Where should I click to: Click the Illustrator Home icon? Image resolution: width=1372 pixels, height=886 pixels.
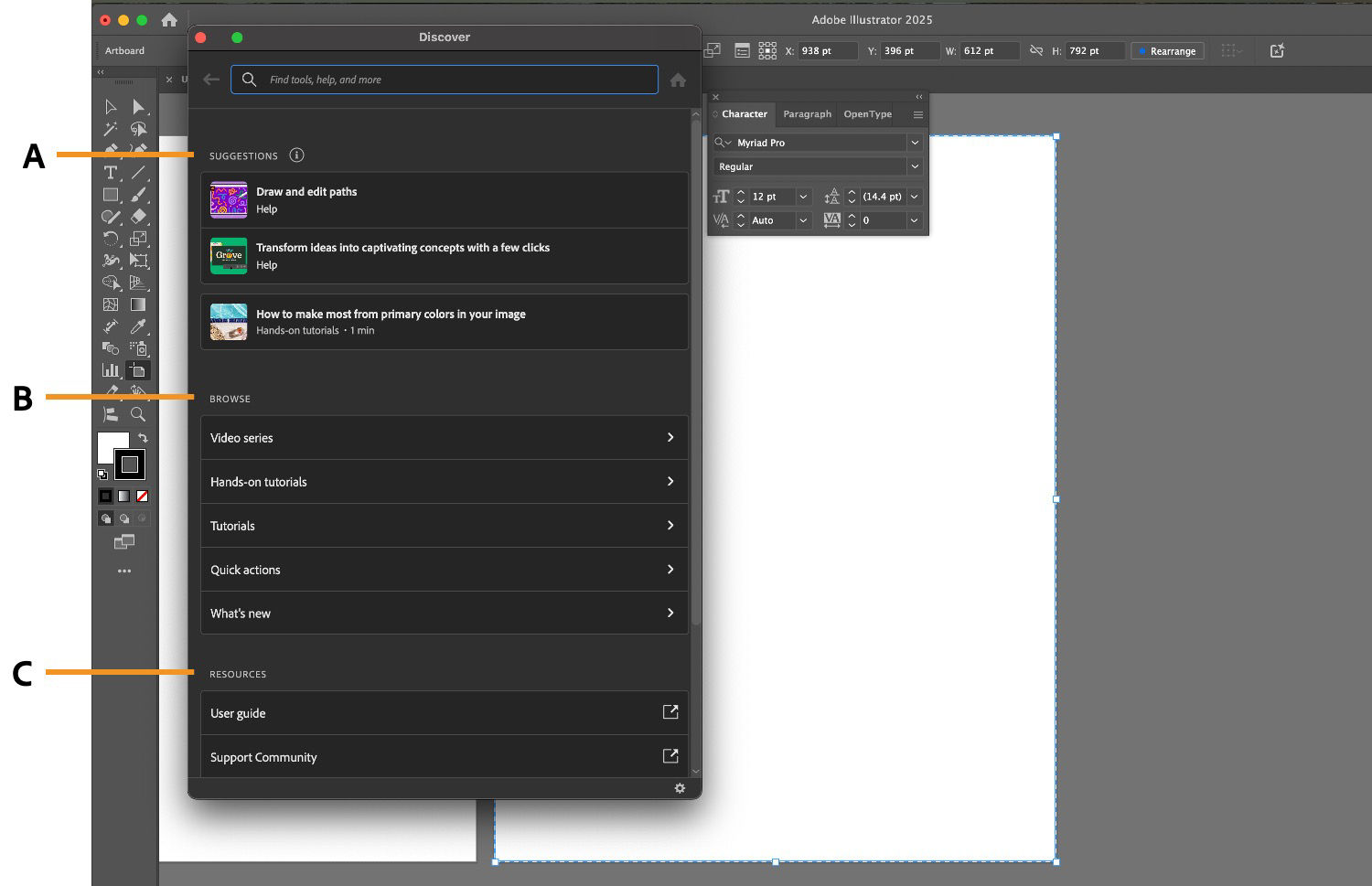point(169,19)
